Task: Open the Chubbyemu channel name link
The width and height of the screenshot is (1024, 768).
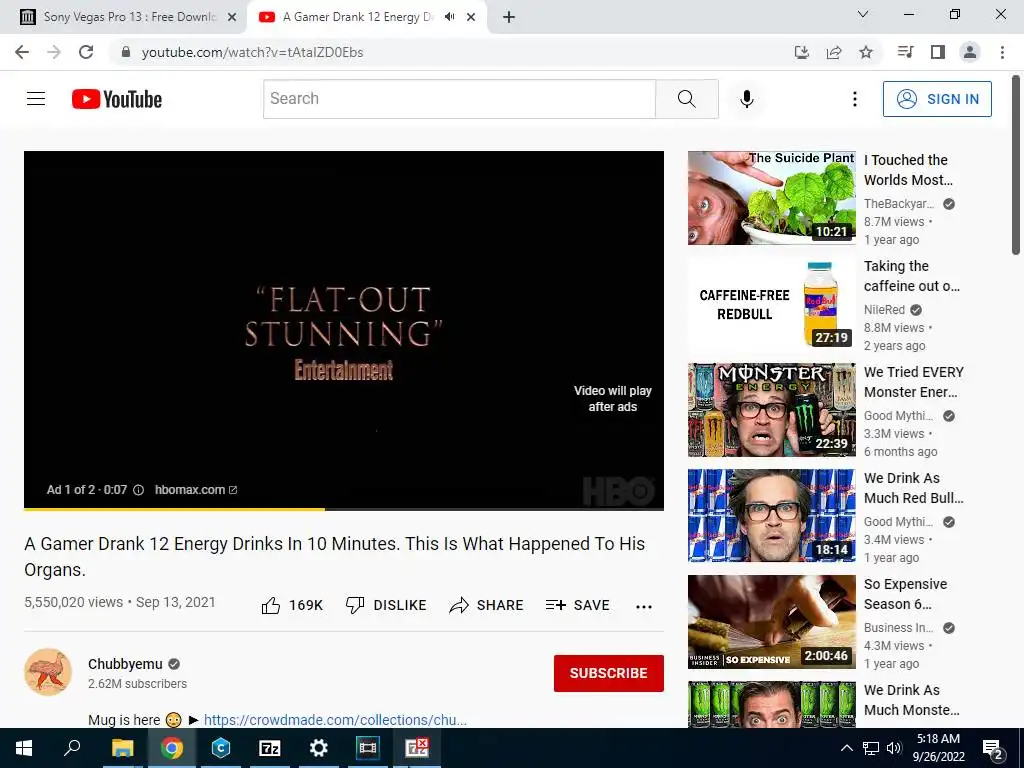Action: (125, 664)
